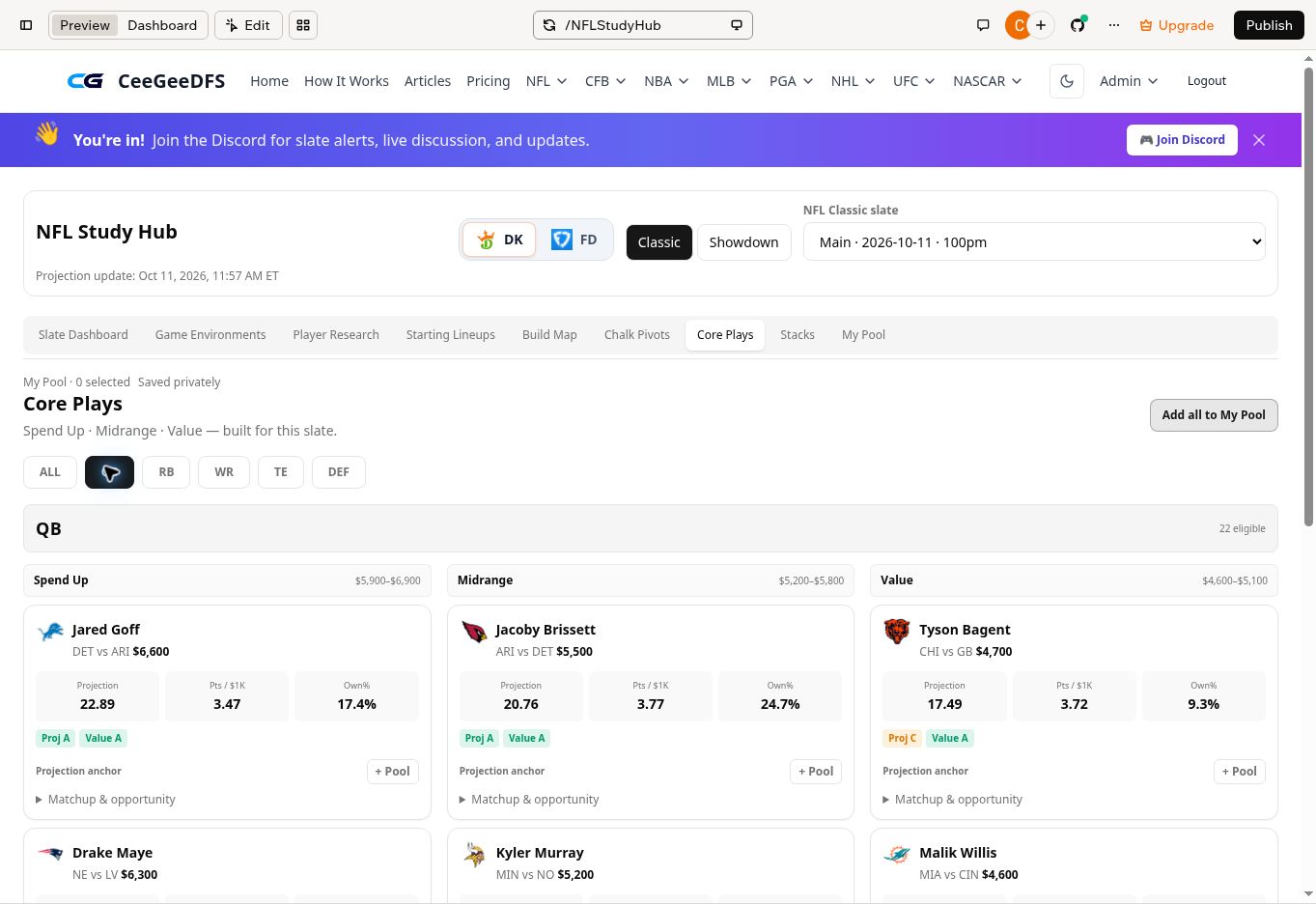Open the three-dot more options menu
1316x904 pixels.
pos(1114,25)
